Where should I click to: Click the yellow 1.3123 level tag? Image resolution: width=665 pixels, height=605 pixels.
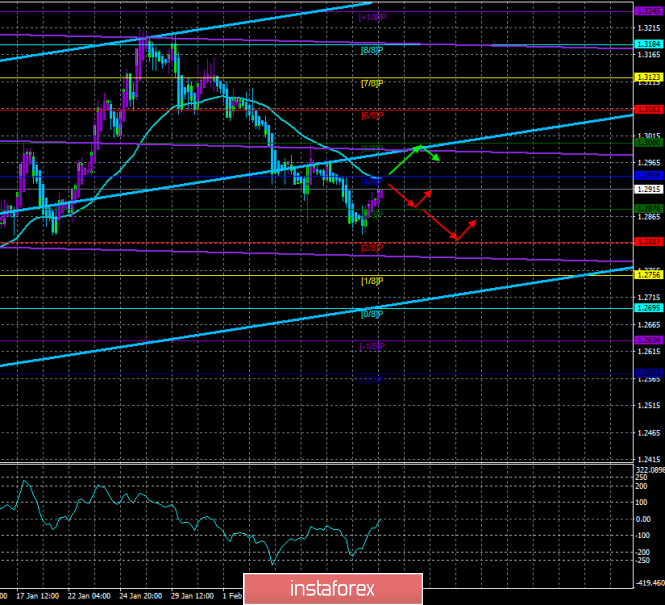click(x=648, y=77)
